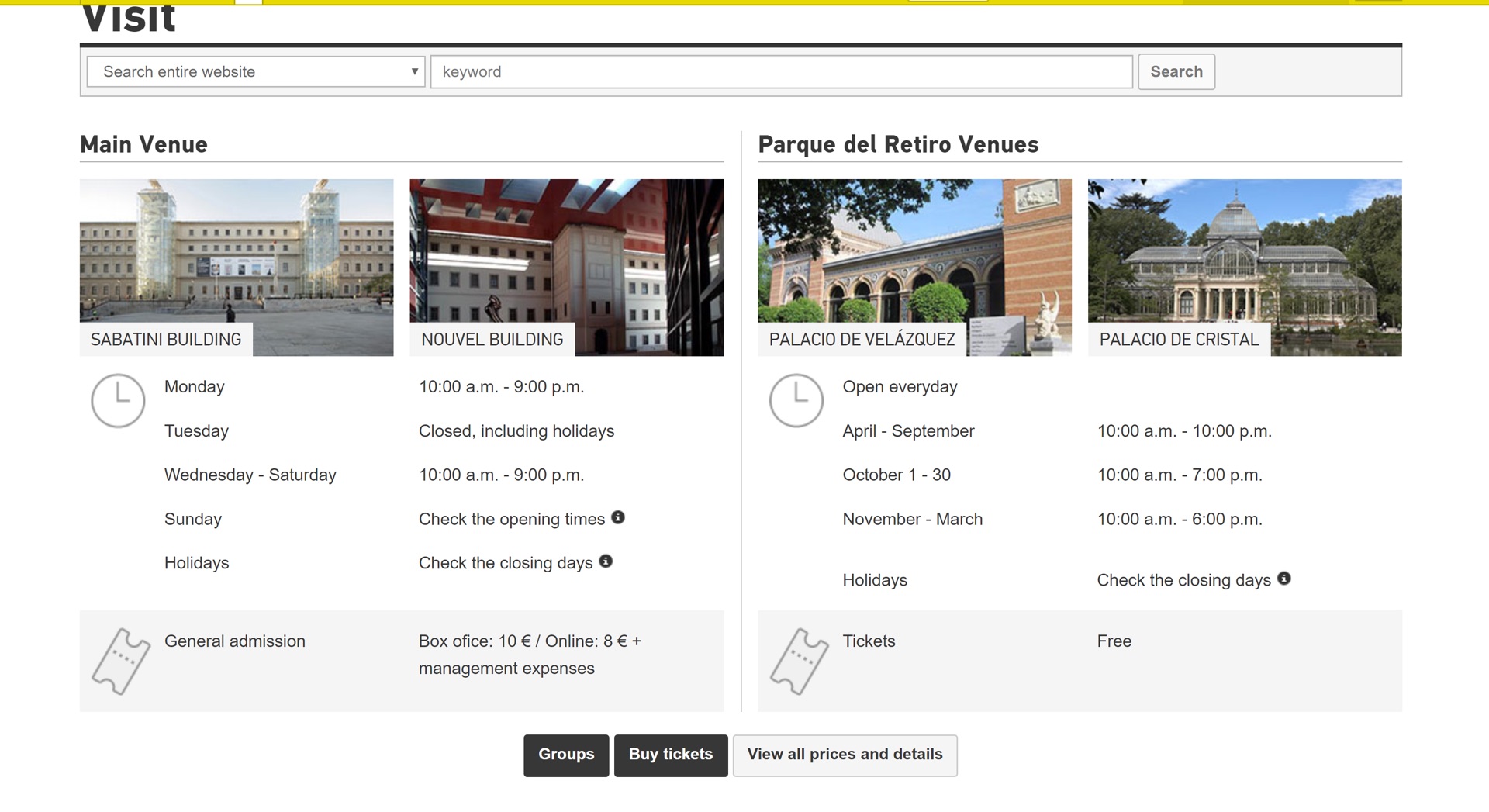Click the PALACIO DE VELÁZQUEZ label
1489x812 pixels.
(x=862, y=340)
